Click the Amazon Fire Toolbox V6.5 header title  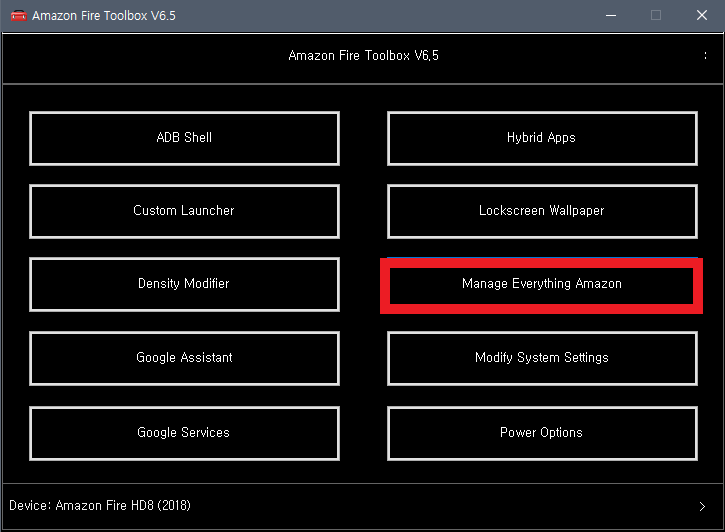tap(363, 55)
